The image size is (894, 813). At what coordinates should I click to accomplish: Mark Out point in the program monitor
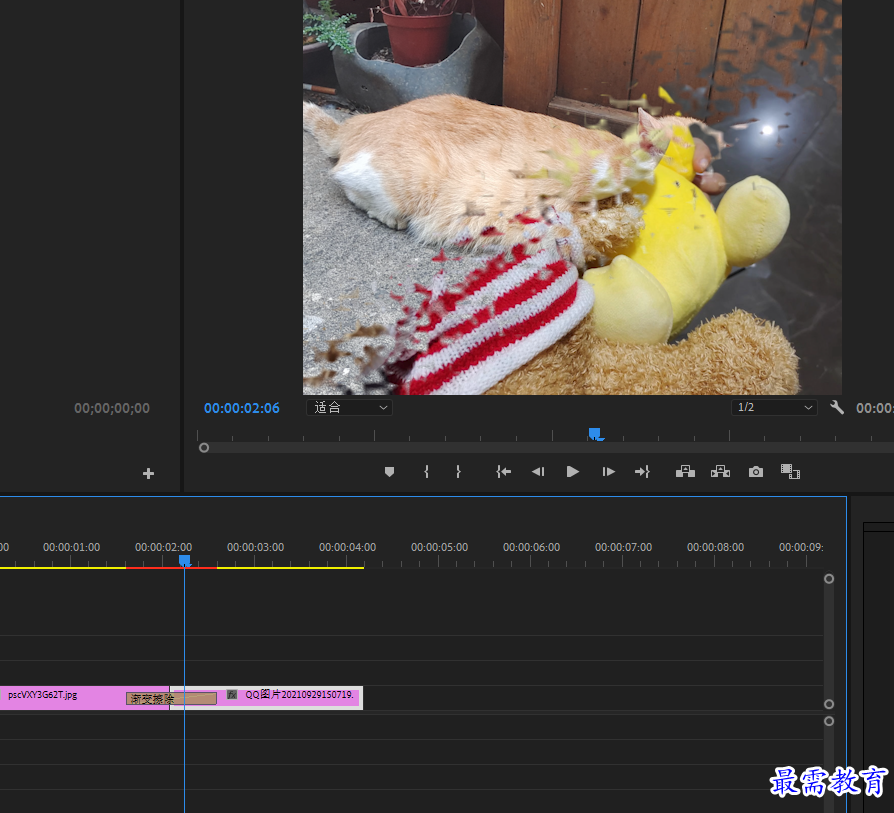coord(458,472)
